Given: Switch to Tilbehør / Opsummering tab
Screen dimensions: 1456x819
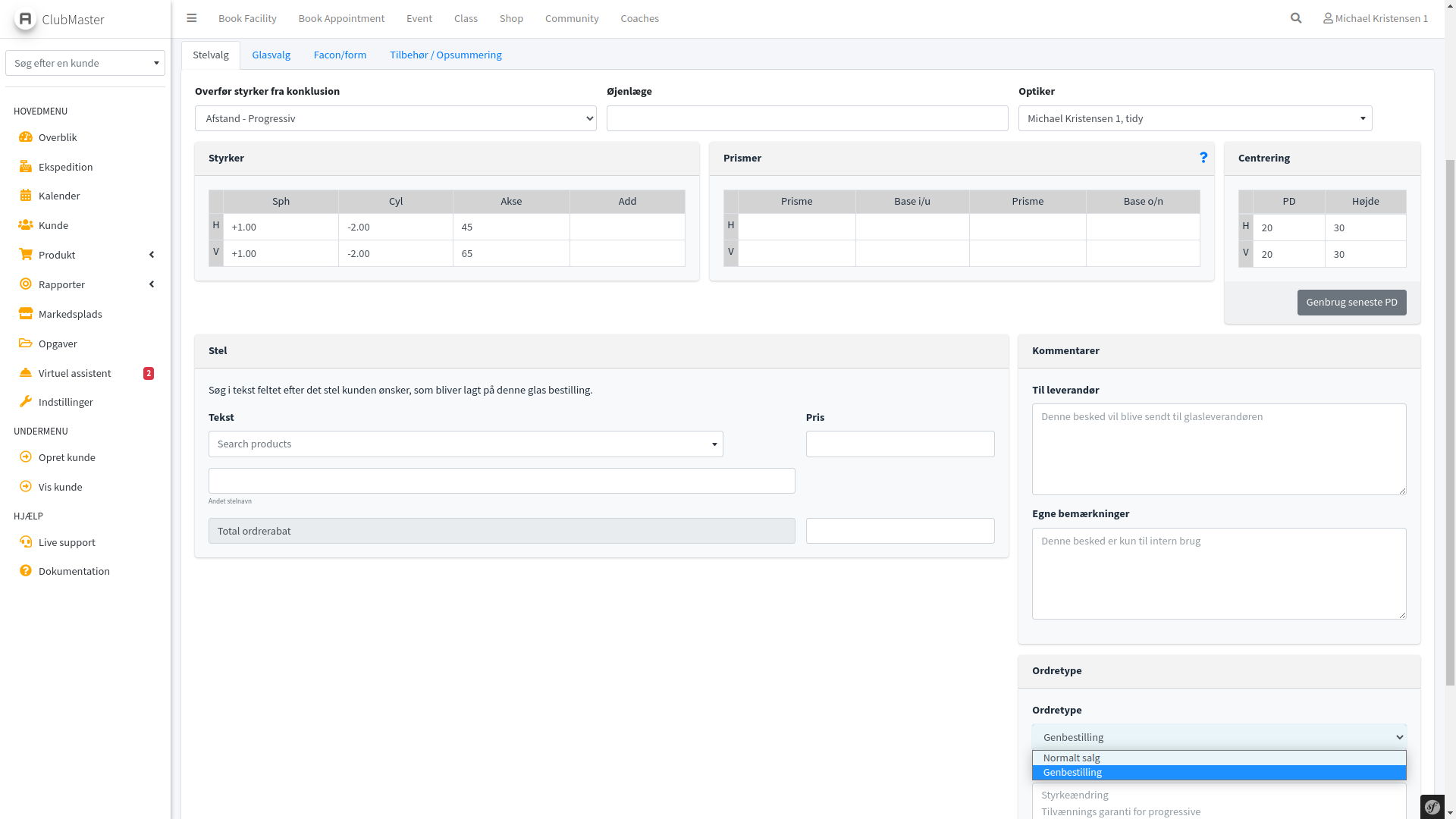Looking at the screenshot, I should click(x=445, y=55).
